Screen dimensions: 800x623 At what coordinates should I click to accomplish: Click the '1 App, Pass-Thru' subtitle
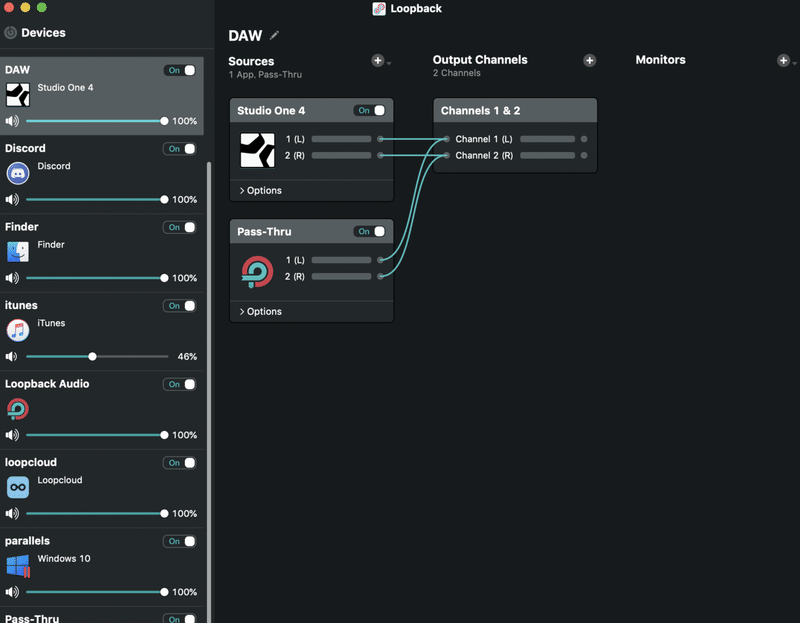tap(265, 74)
